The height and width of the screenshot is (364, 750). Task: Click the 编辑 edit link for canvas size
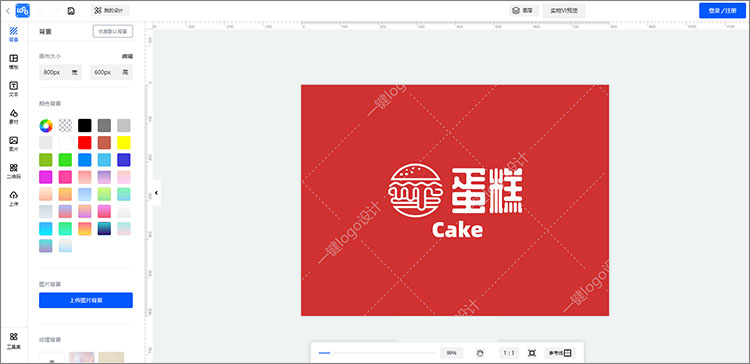(x=127, y=56)
